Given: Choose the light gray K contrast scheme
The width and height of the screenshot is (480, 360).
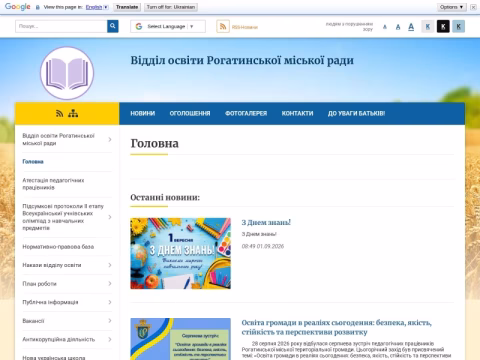Looking at the screenshot, I should 428,26.
